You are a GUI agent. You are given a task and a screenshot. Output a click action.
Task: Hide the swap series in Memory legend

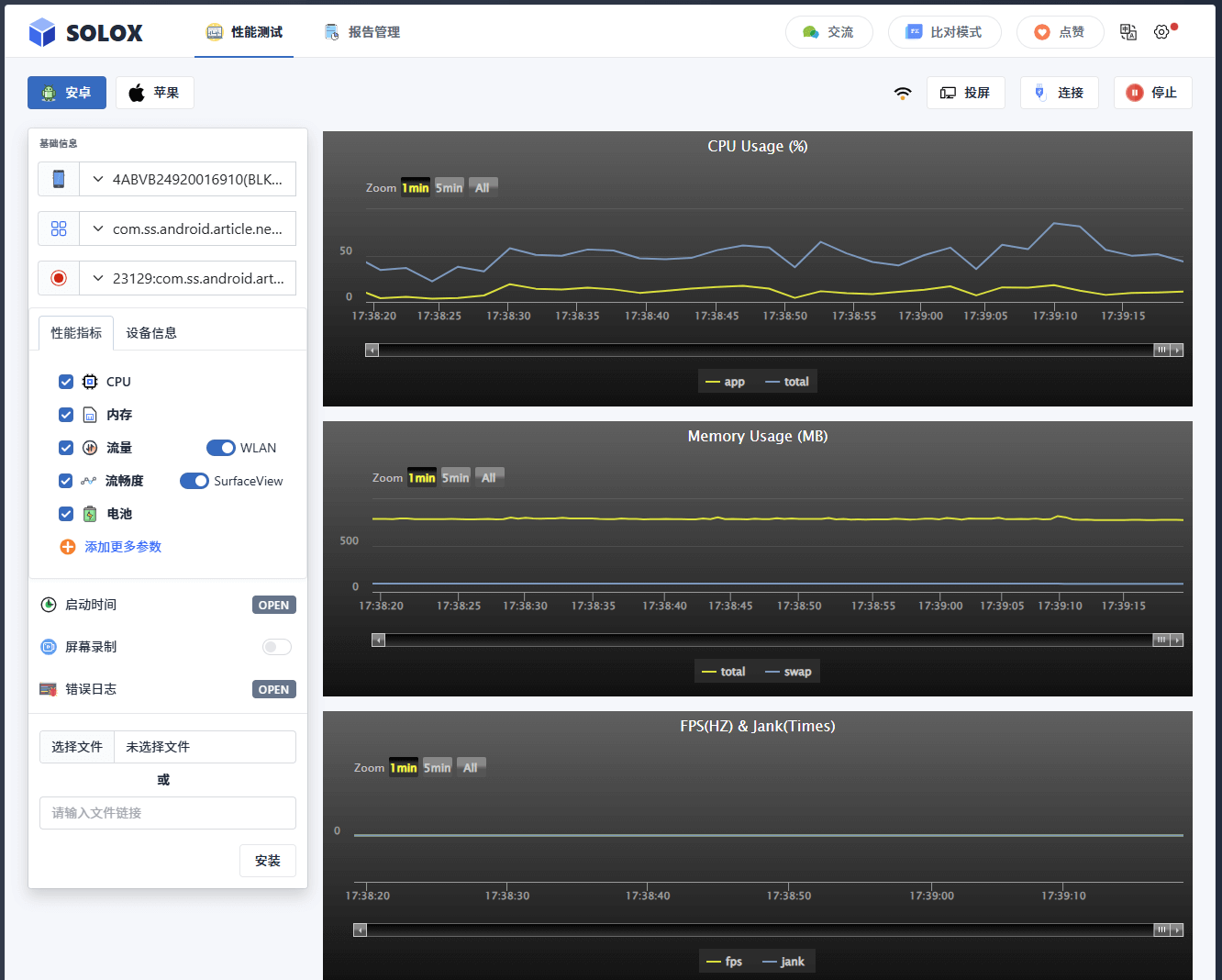tap(788, 672)
